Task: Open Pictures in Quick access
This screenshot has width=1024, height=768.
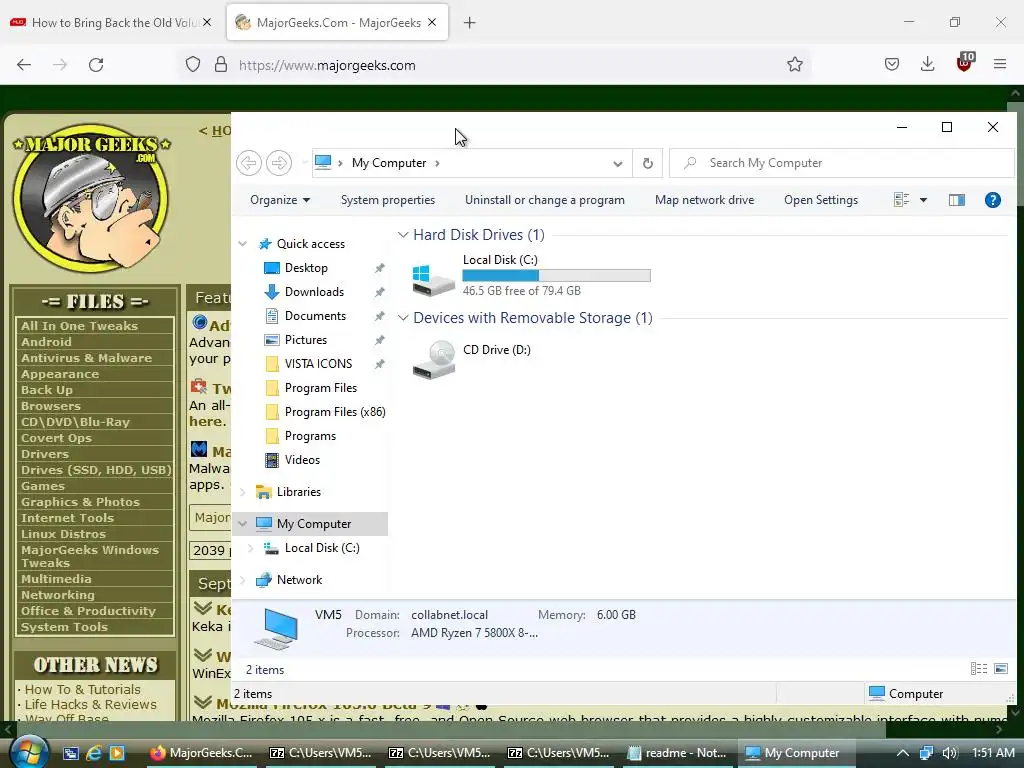Action: [306, 340]
